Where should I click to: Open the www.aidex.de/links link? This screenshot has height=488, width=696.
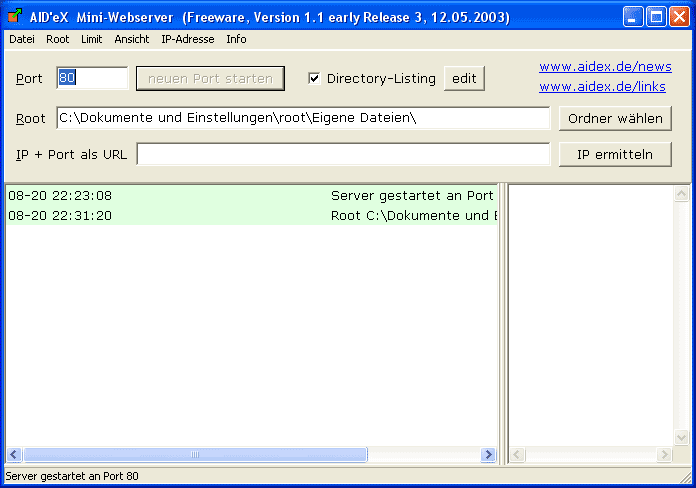[x=602, y=87]
